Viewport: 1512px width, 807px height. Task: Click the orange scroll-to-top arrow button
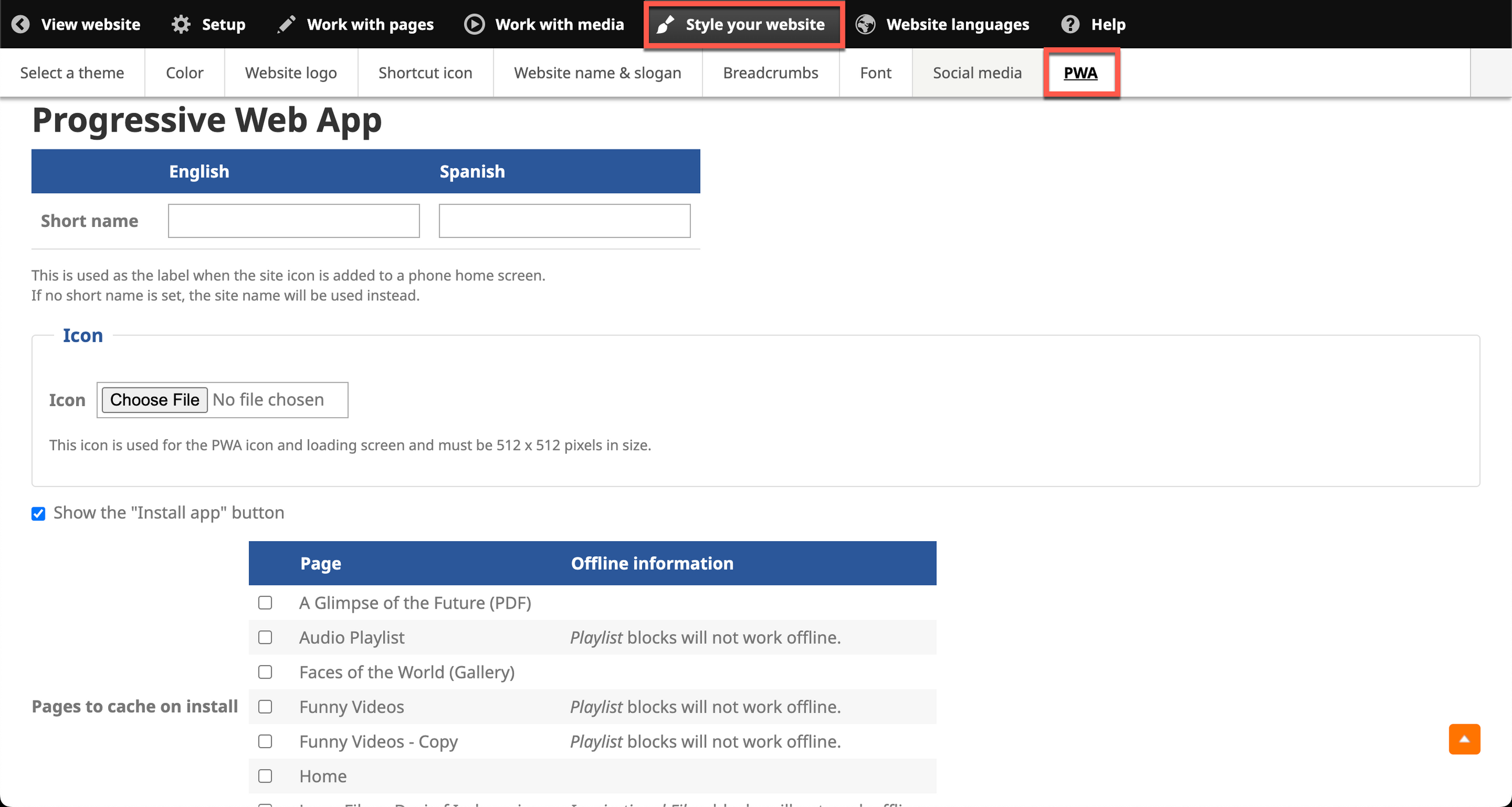coord(1464,739)
